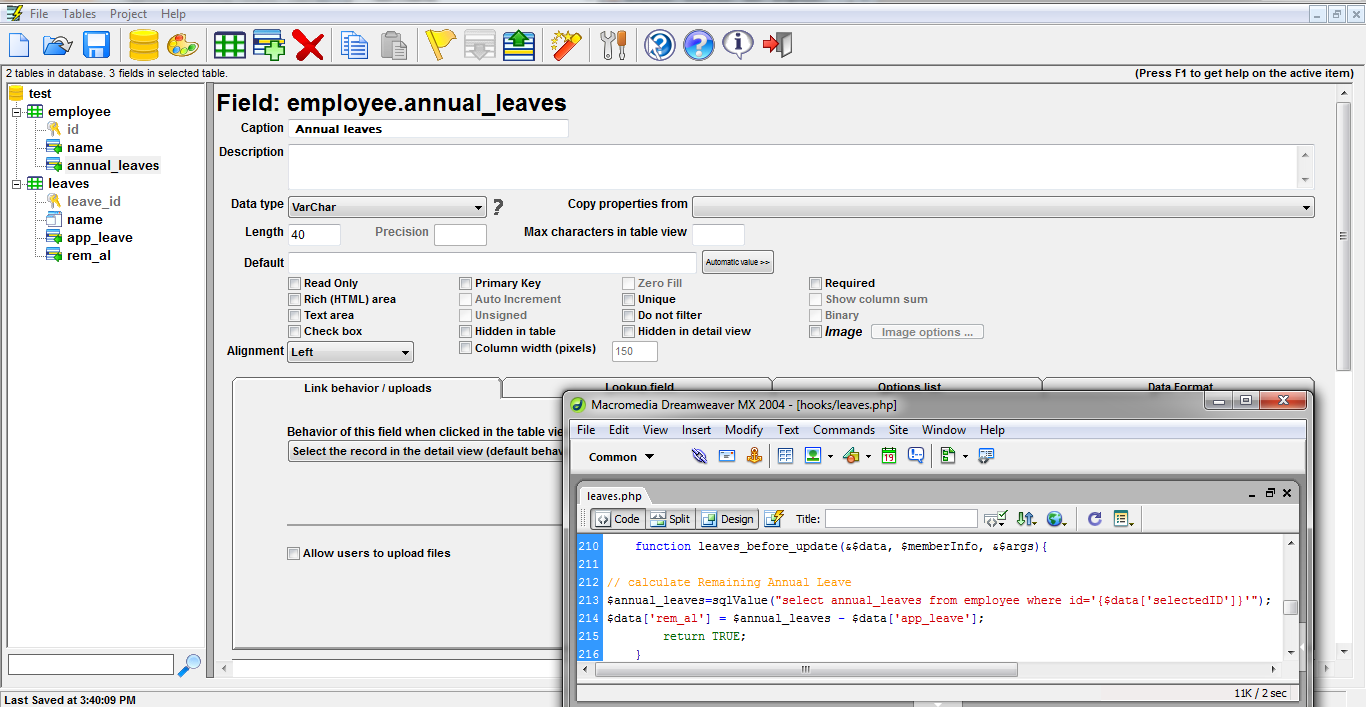Switch to Code view in Dreamweaver
The width and height of the screenshot is (1366, 707).
(x=618, y=519)
